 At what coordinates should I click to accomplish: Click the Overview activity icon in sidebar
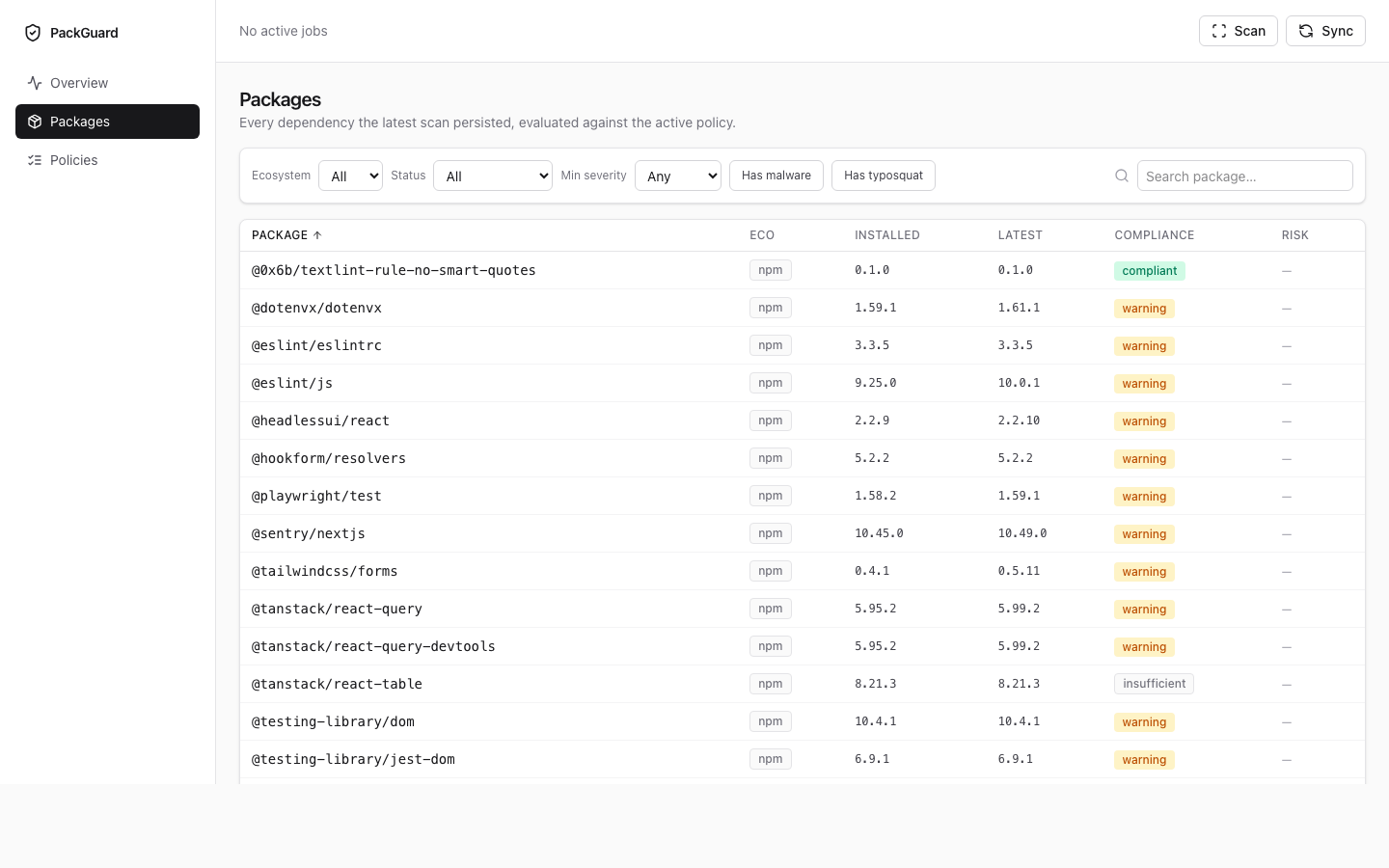[x=35, y=83]
